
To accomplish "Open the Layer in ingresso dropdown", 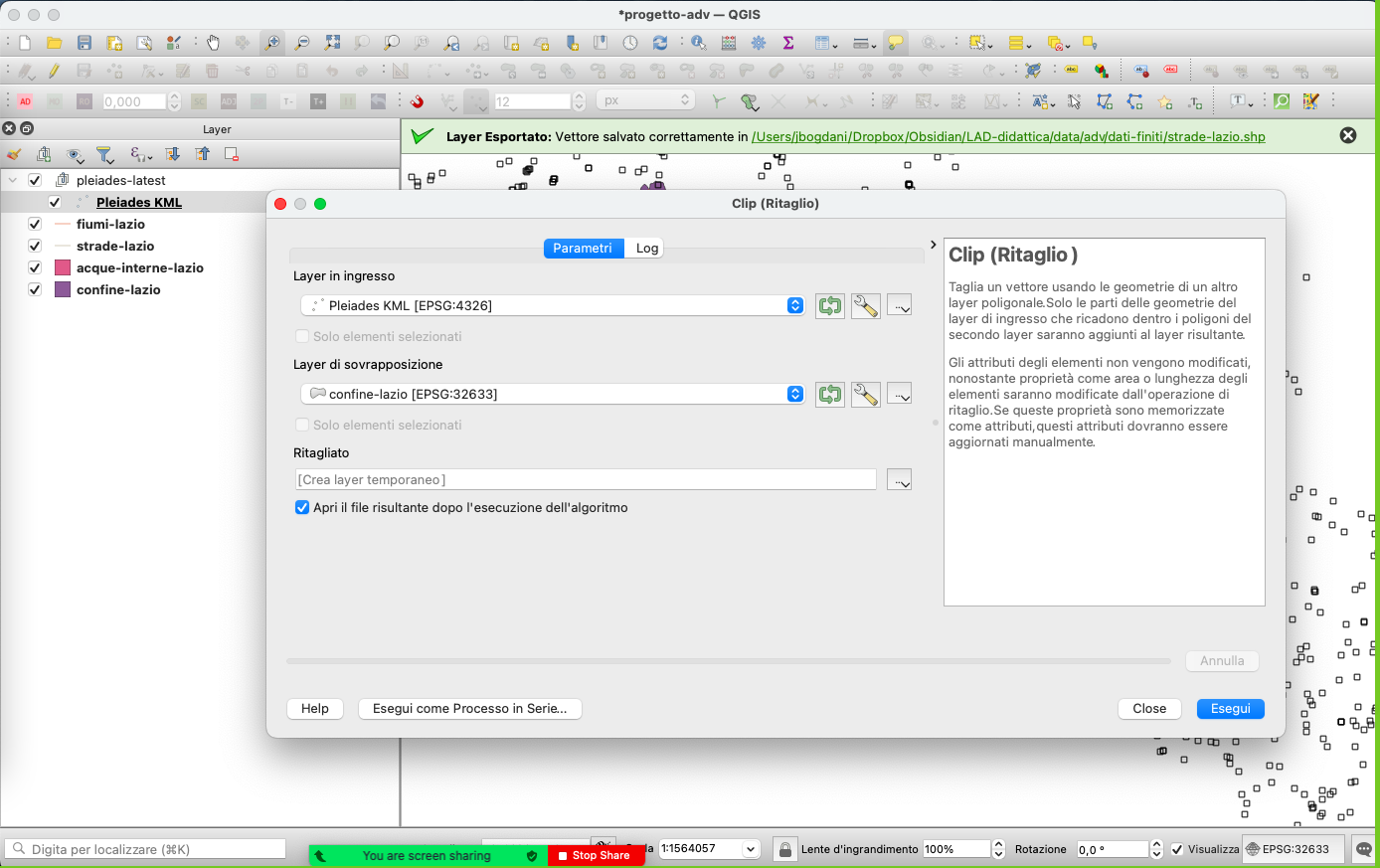I will pos(552,305).
